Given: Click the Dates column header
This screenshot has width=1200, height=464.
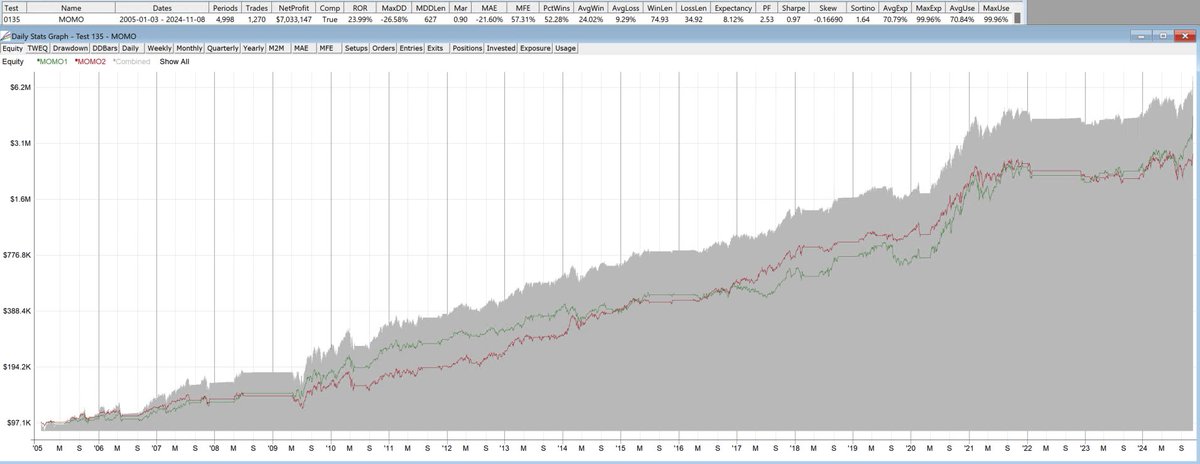Looking at the screenshot, I should point(162,8).
